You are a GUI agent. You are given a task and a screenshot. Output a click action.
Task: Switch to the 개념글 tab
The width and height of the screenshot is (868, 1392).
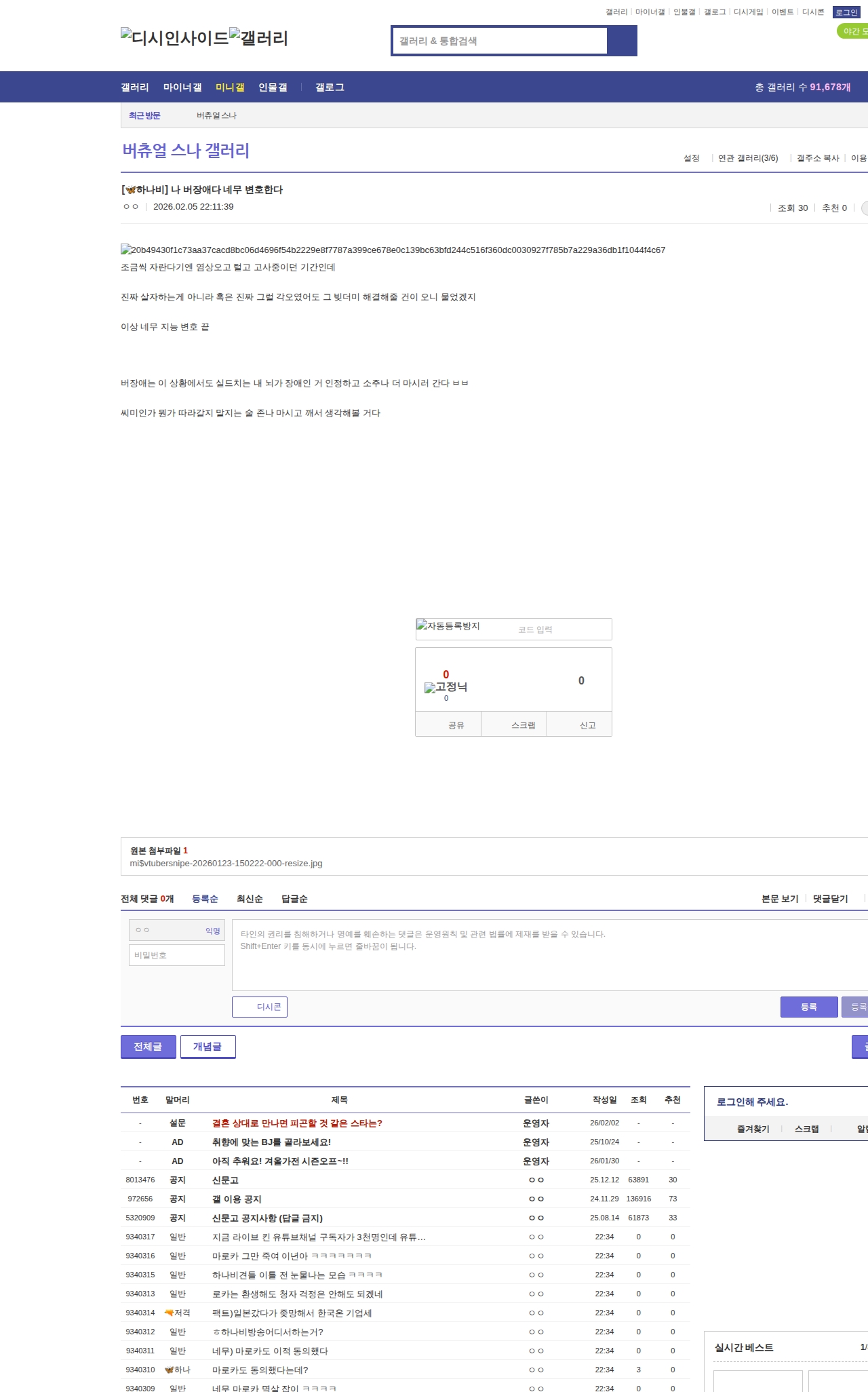coord(208,1047)
